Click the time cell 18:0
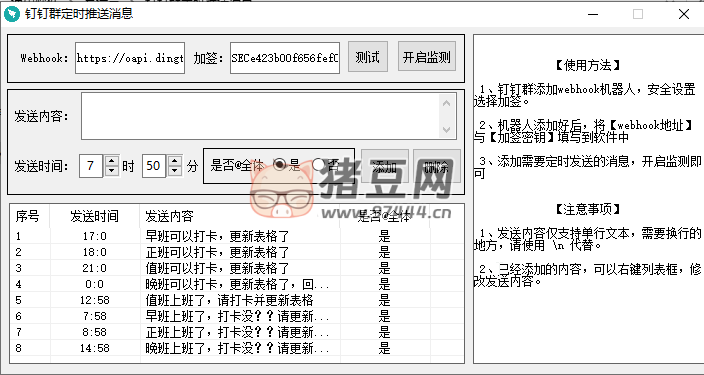Viewport: 704px width, 375px height. 95,252
